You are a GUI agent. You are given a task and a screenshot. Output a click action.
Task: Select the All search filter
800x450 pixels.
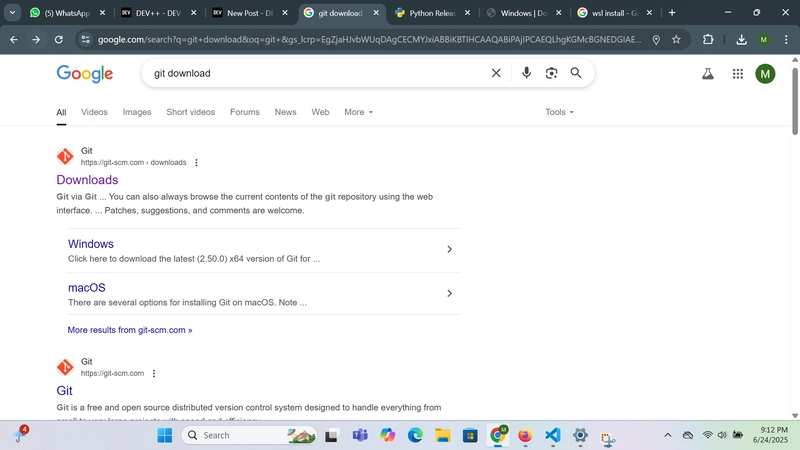(x=61, y=112)
